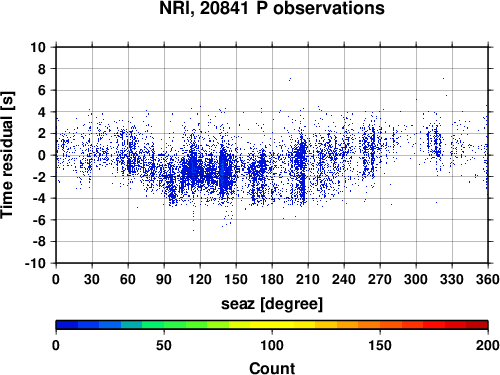The width and height of the screenshot is (500, 375).
Task: Click the dark red end of the colorbar
Action: click(x=477, y=325)
